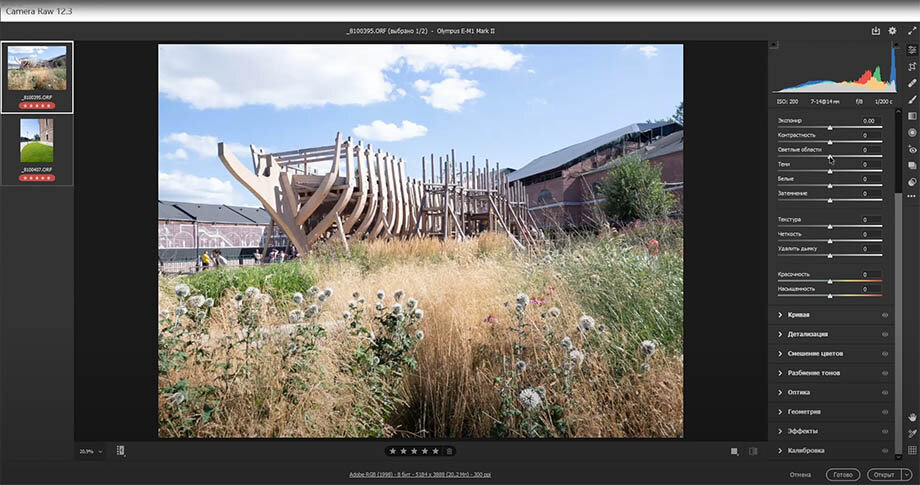This screenshot has width=920, height=485.
Task: Select the Adjustment brush tool
Action: click(912, 100)
